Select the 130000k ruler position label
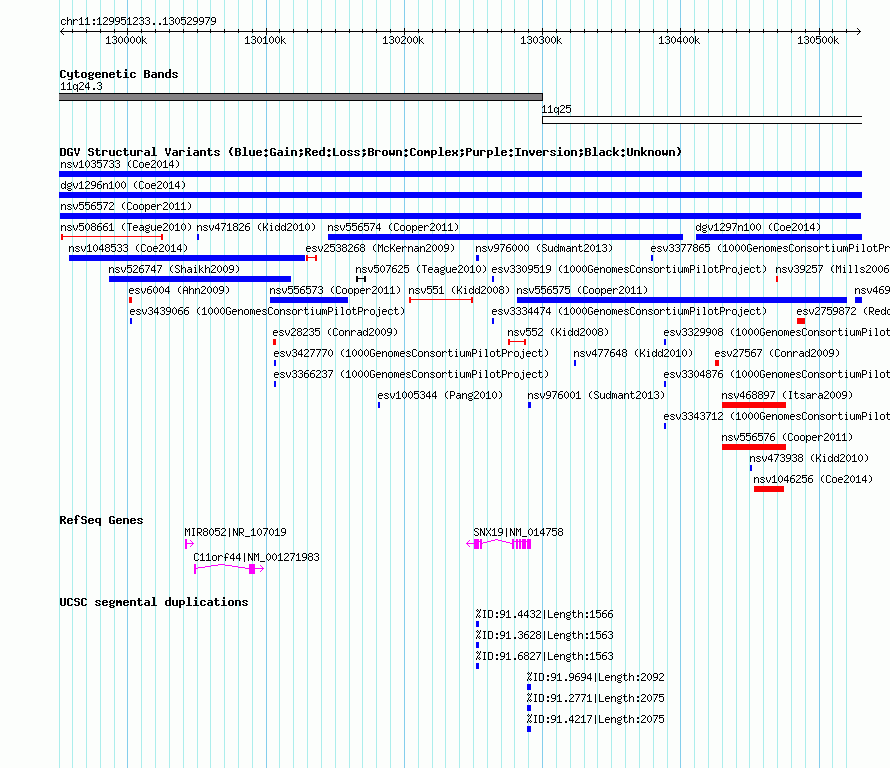This screenshot has width=890, height=768. tap(126, 41)
